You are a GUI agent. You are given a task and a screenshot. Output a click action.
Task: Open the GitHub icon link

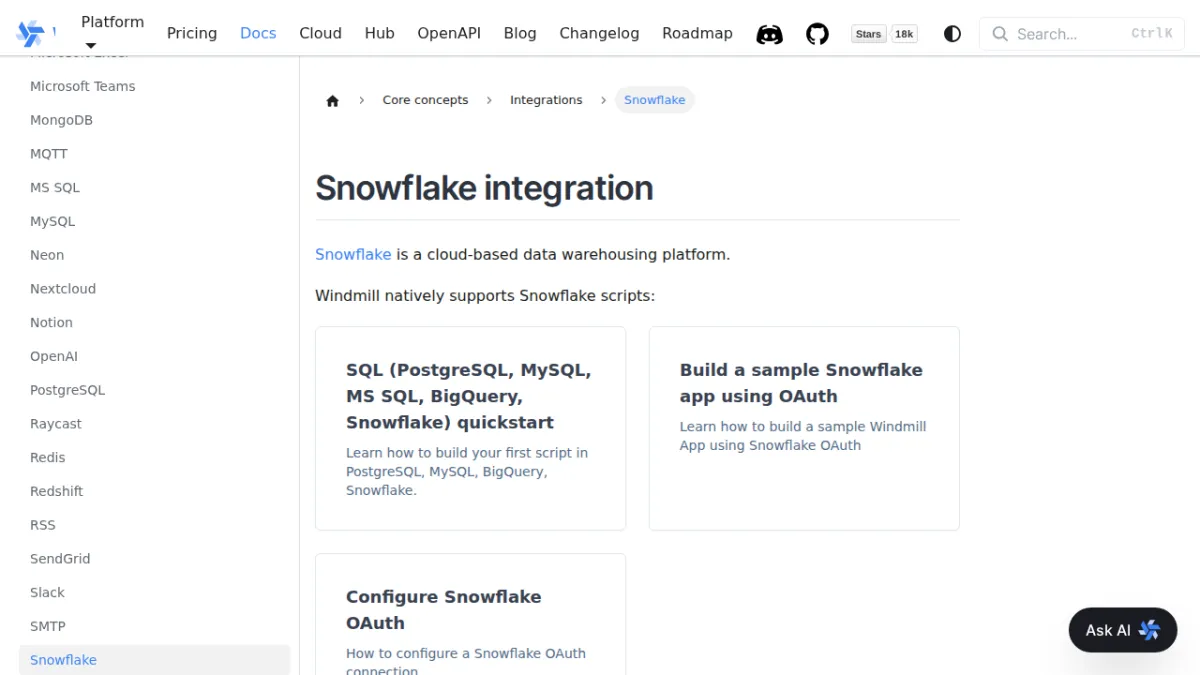(818, 34)
